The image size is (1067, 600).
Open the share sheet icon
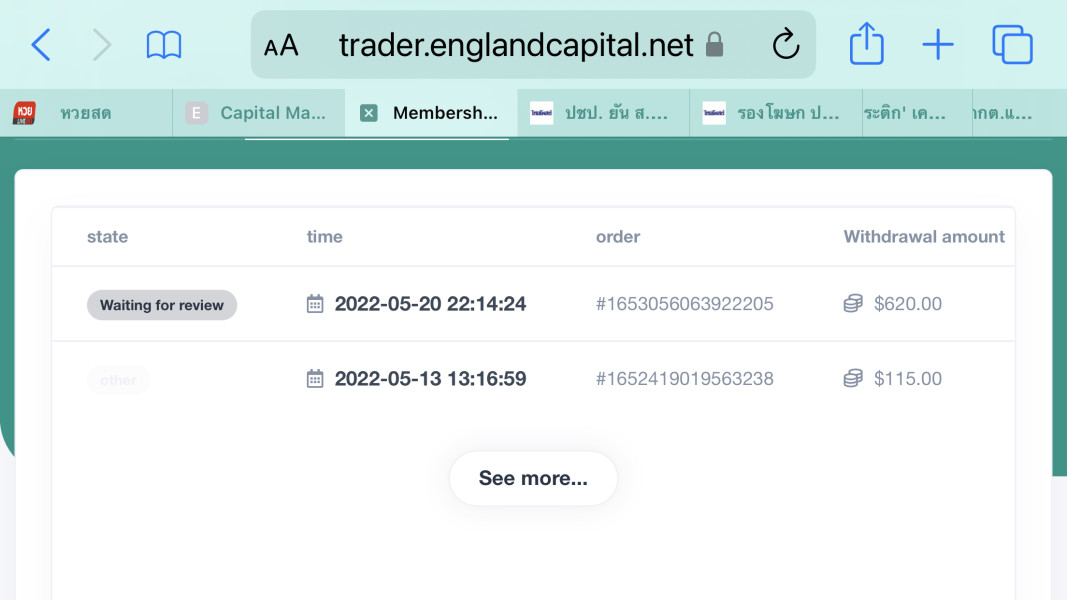click(866, 45)
